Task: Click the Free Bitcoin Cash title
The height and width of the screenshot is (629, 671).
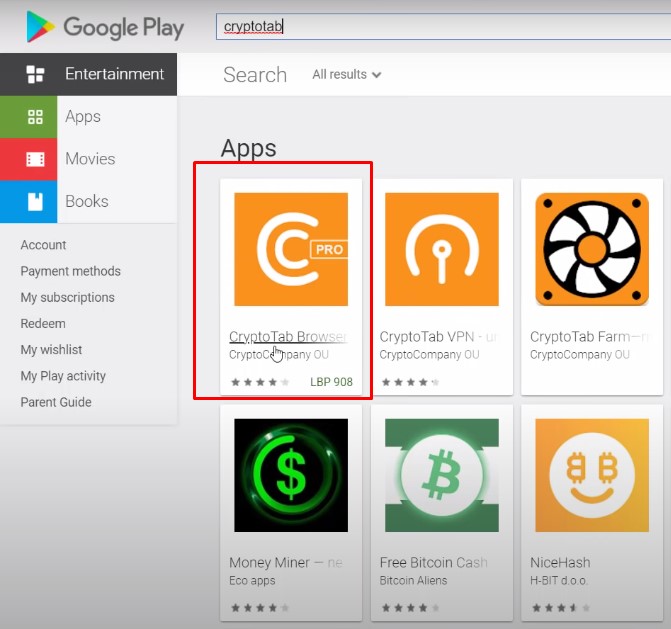Action: click(433, 563)
